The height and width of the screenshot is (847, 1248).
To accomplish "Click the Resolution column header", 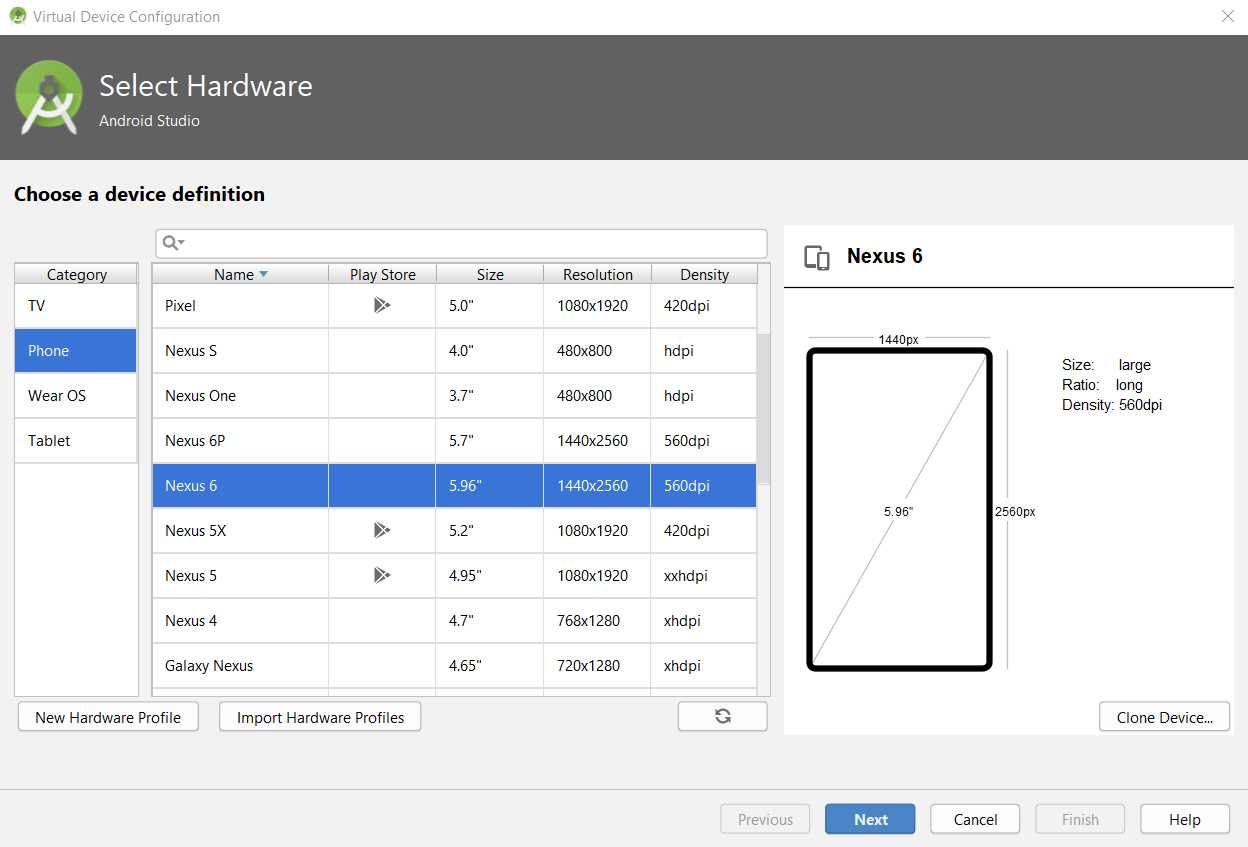I will 597,273.
